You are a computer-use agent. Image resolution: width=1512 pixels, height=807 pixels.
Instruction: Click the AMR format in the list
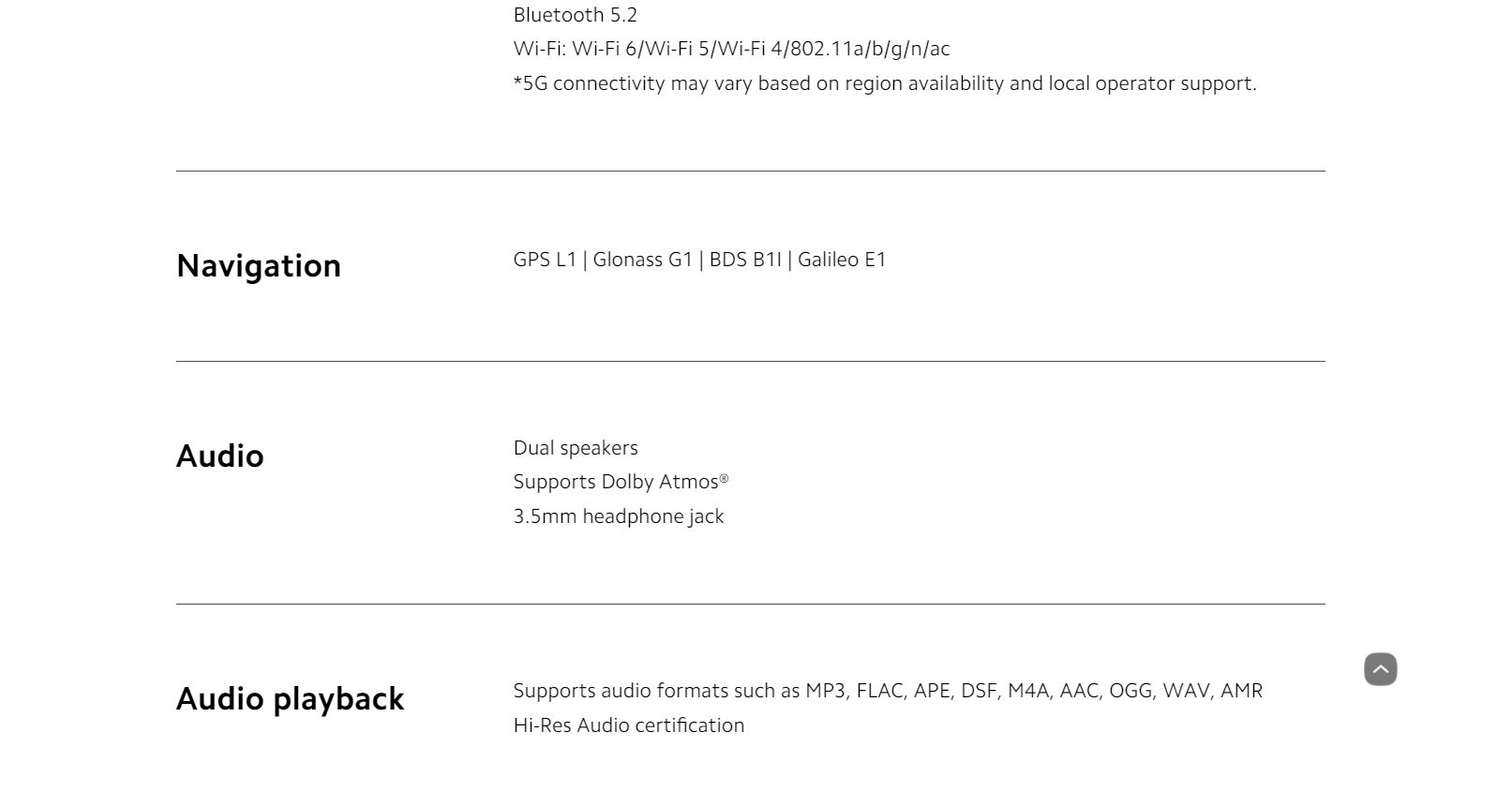pyautogui.click(x=1242, y=691)
